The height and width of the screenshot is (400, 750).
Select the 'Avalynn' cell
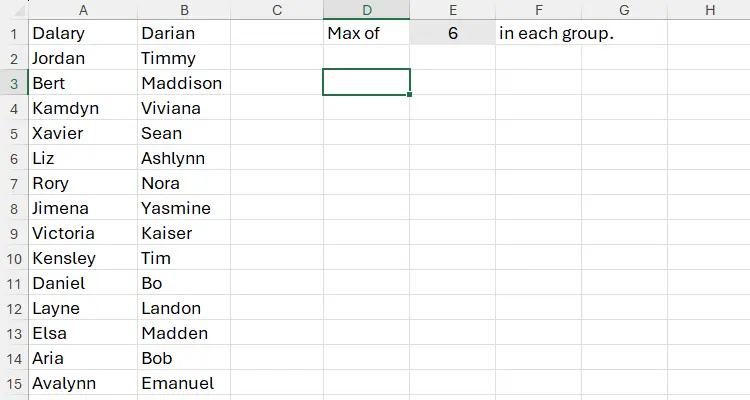point(82,383)
